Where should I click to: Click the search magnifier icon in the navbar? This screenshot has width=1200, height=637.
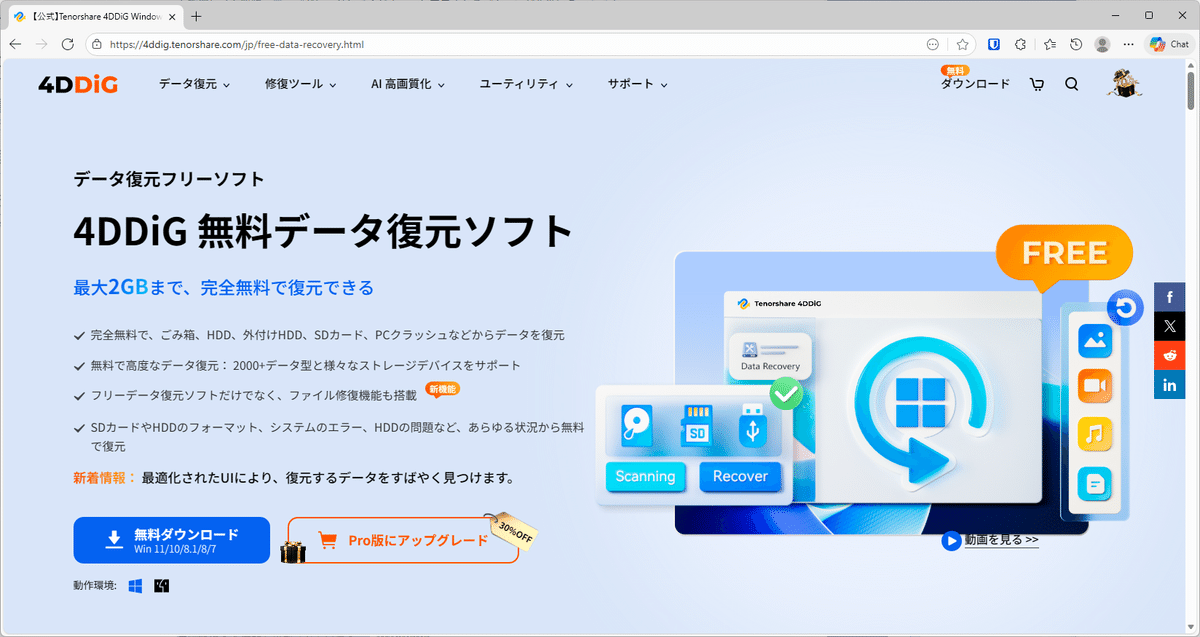pyautogui.click(x=1071, y=84)
